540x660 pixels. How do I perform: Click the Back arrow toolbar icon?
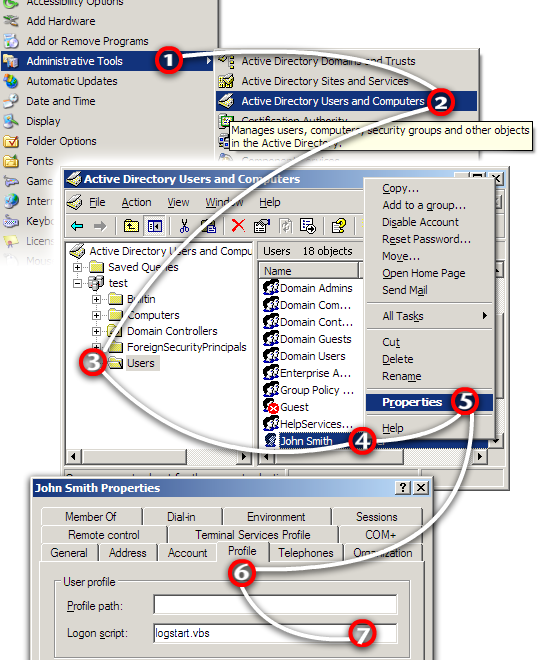coord(77,226)
